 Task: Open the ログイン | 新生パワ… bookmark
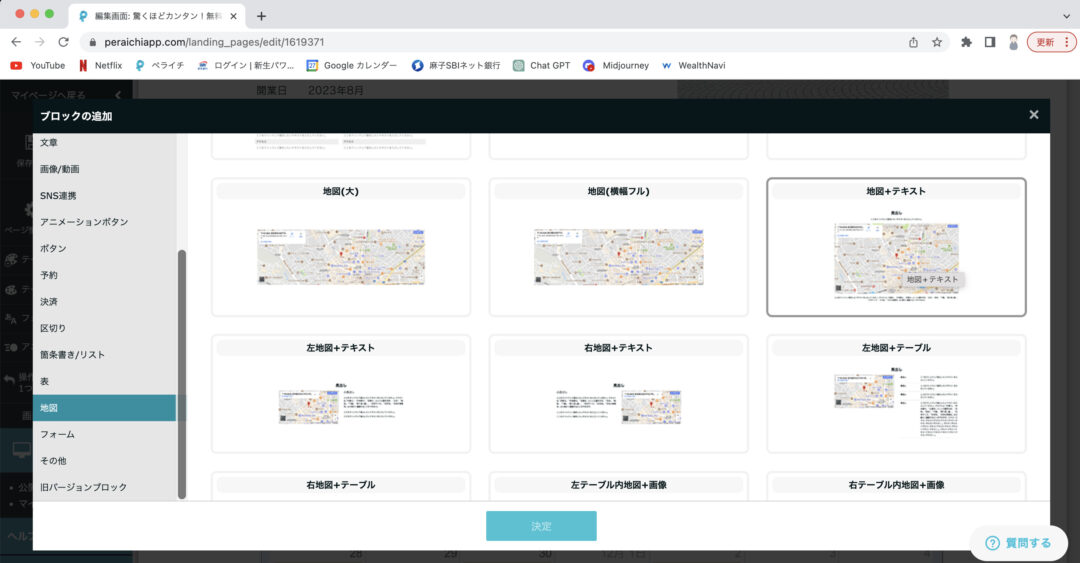[x=245, y=65]
